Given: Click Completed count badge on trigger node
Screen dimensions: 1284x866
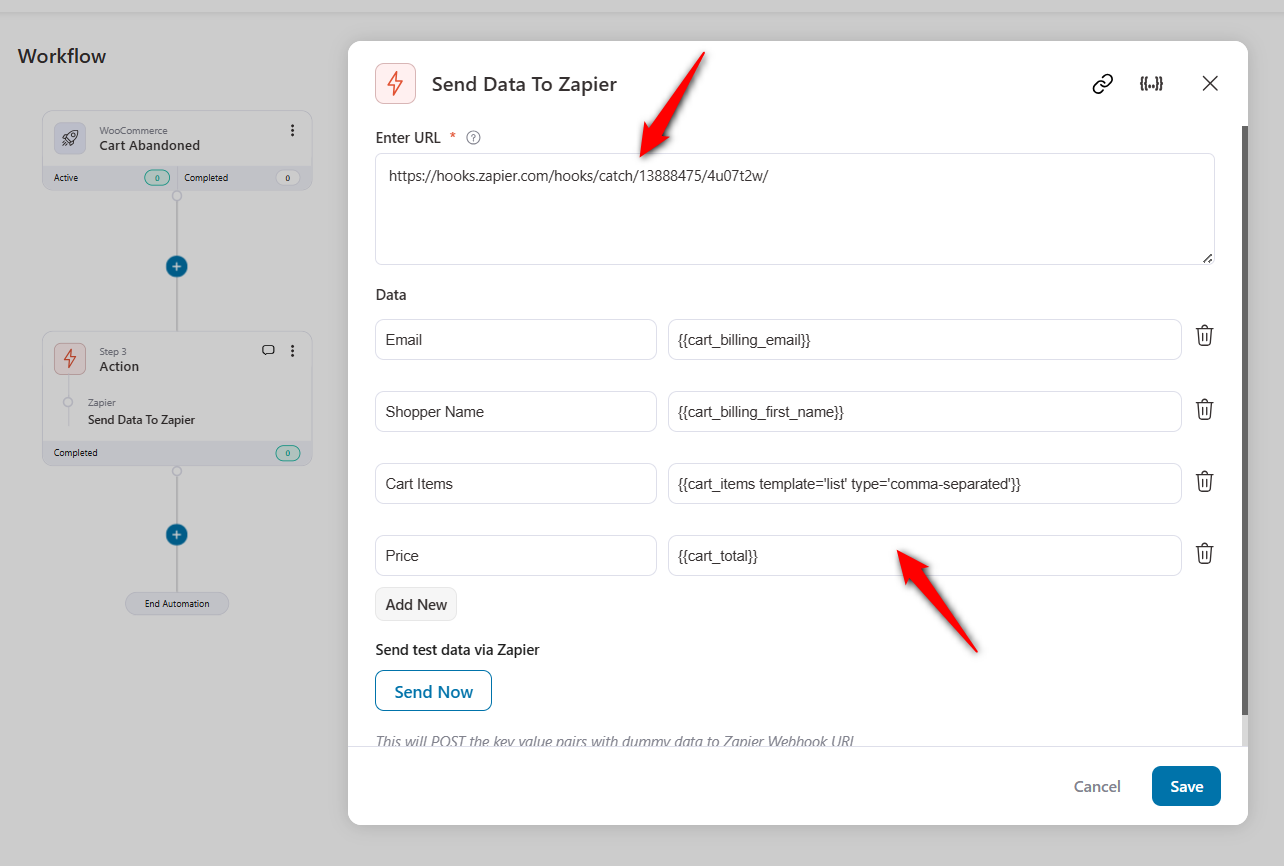Looking at the screenshot, I should [287, 178].
